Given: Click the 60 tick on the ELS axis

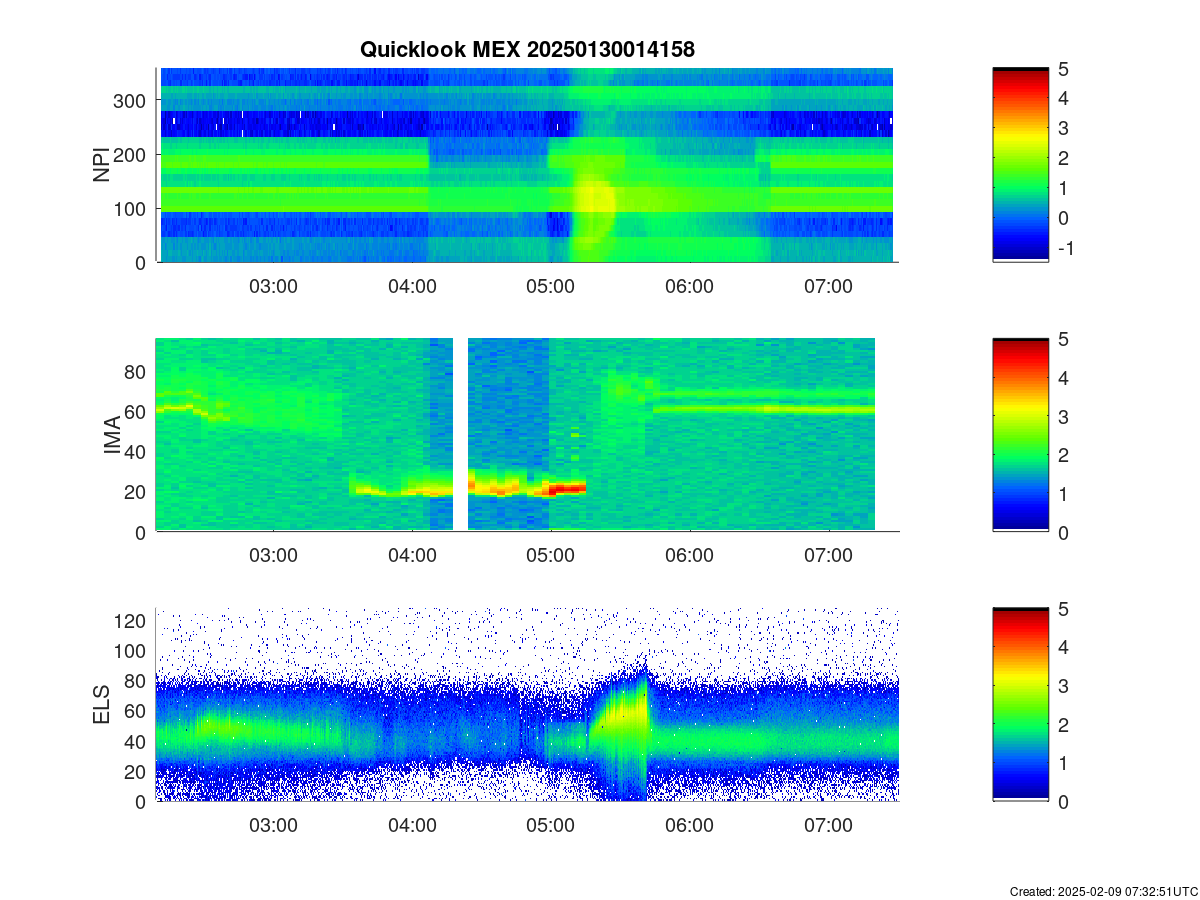Looking at the screenshot, I should [137, 711].
